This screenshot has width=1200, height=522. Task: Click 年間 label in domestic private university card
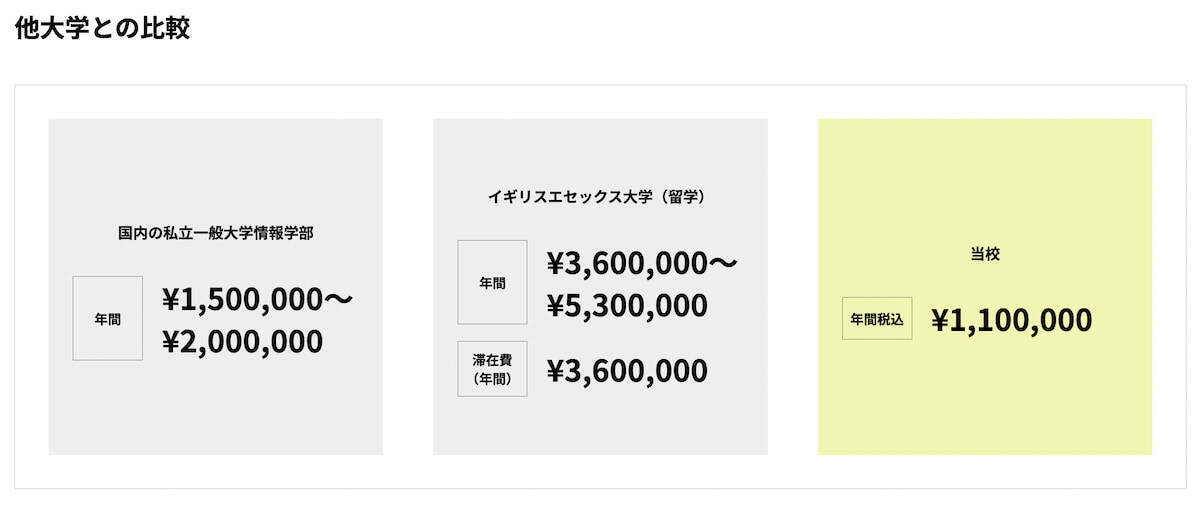108,319
